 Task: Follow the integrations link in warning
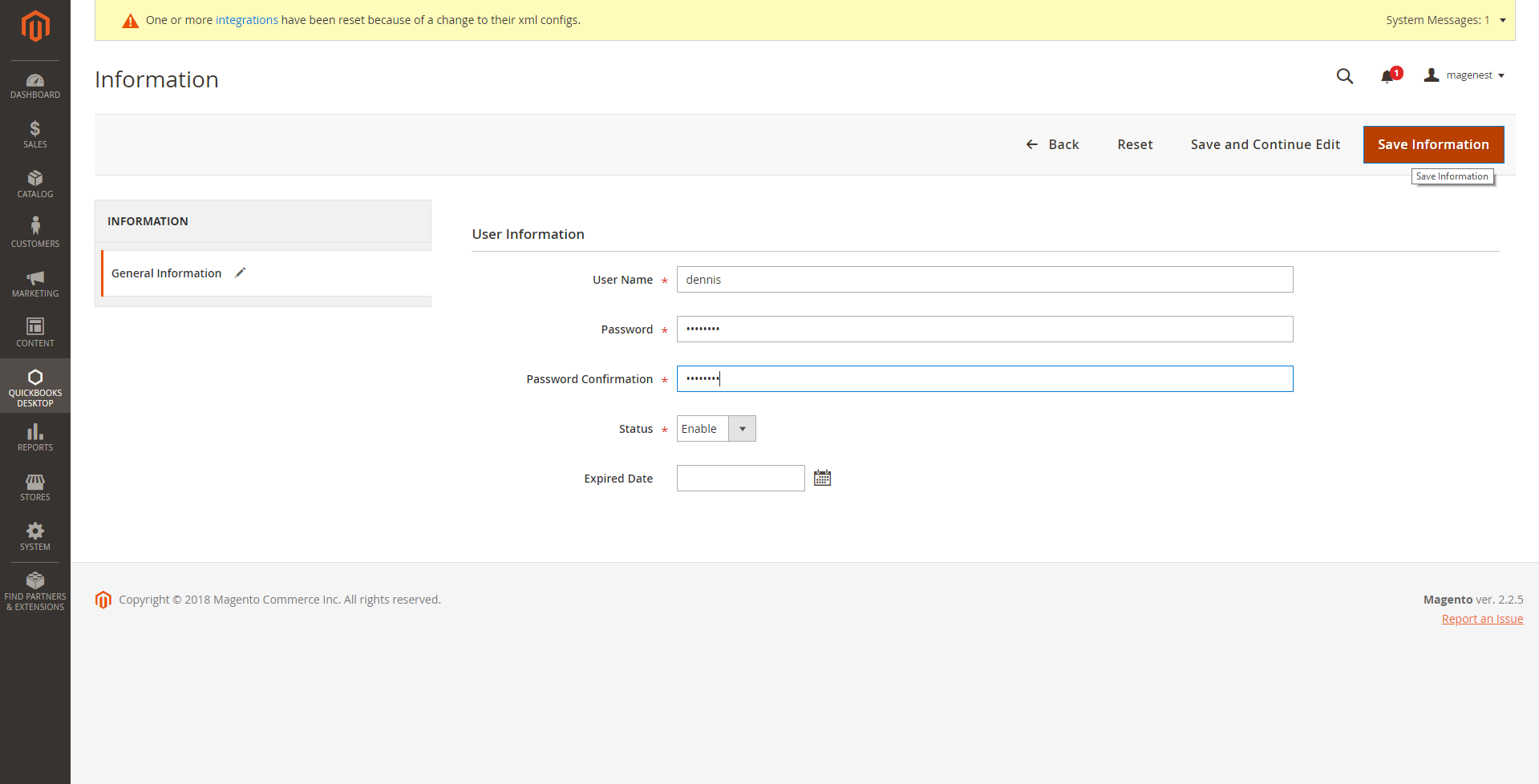click(x=246, y=20)
